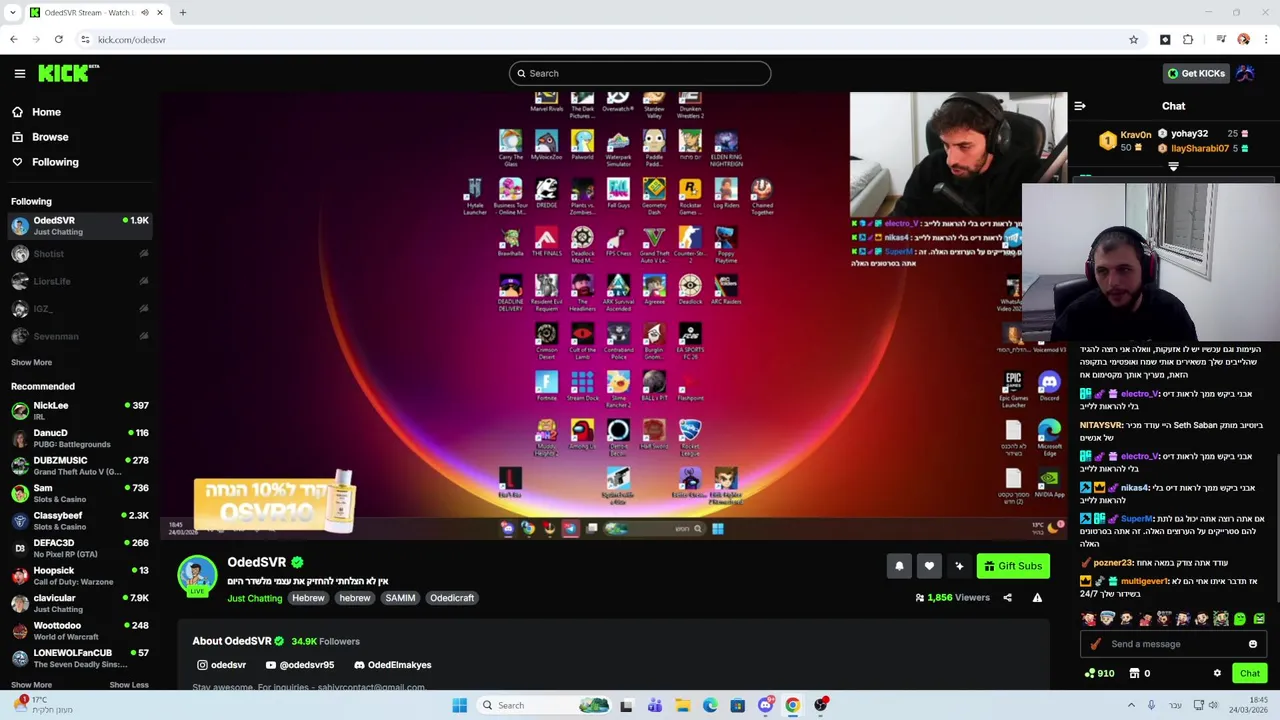Mute tab via the speaker icon
The width and height of the screenshot is (1280, 720).
(x=145, y=13)
